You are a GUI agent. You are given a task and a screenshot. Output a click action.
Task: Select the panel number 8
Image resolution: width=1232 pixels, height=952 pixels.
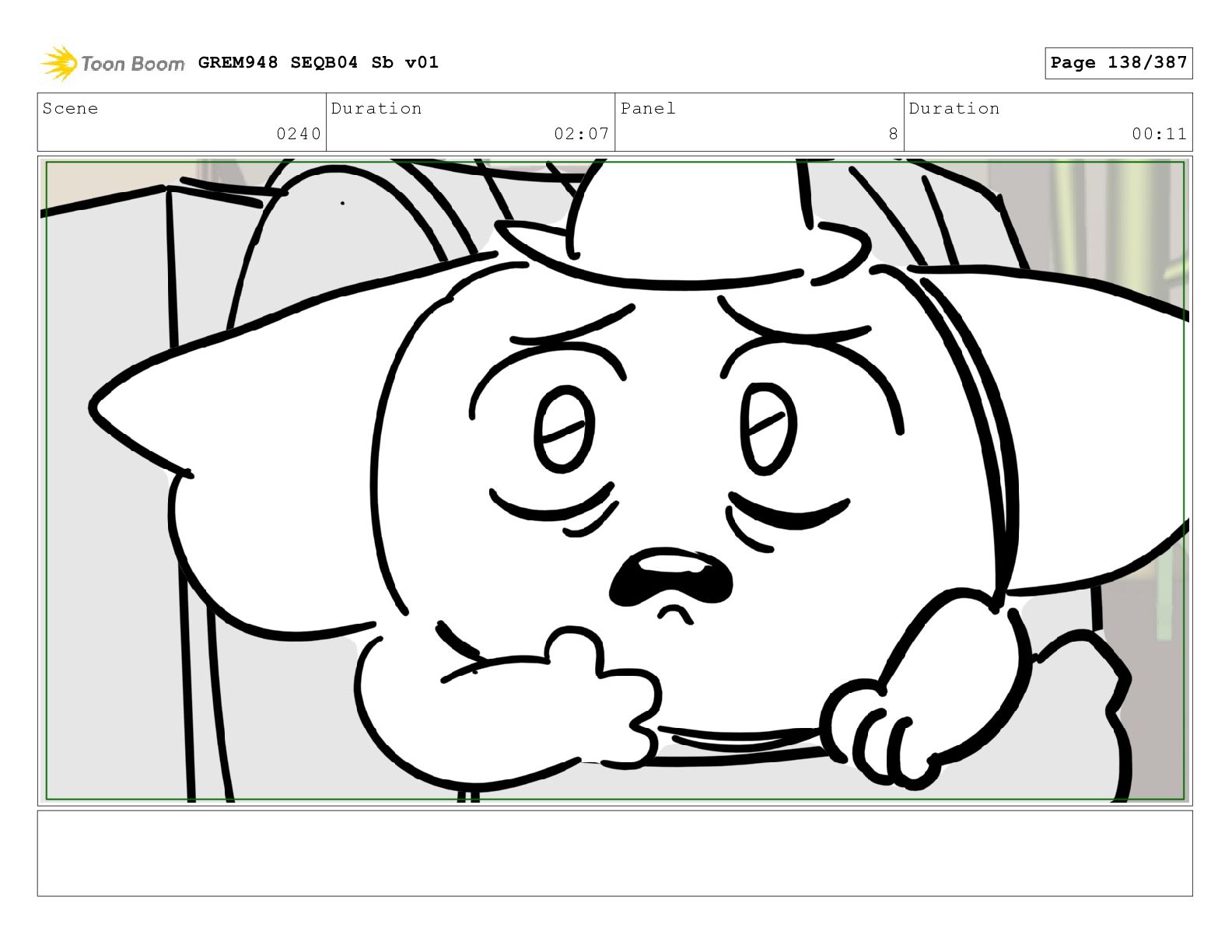coord(894,134)
